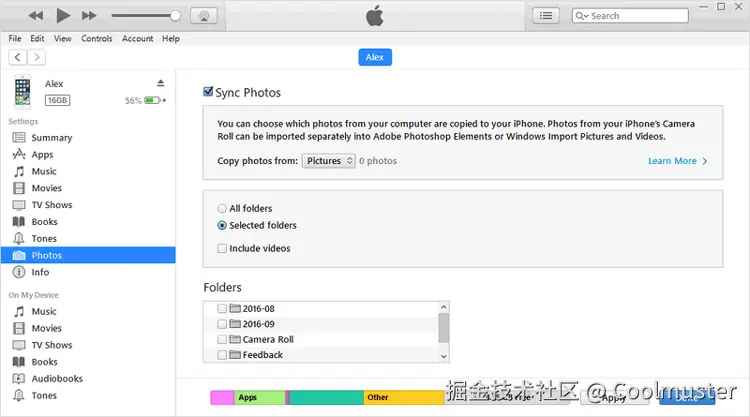Click the Apps segment of storage bar

point(260,397)
